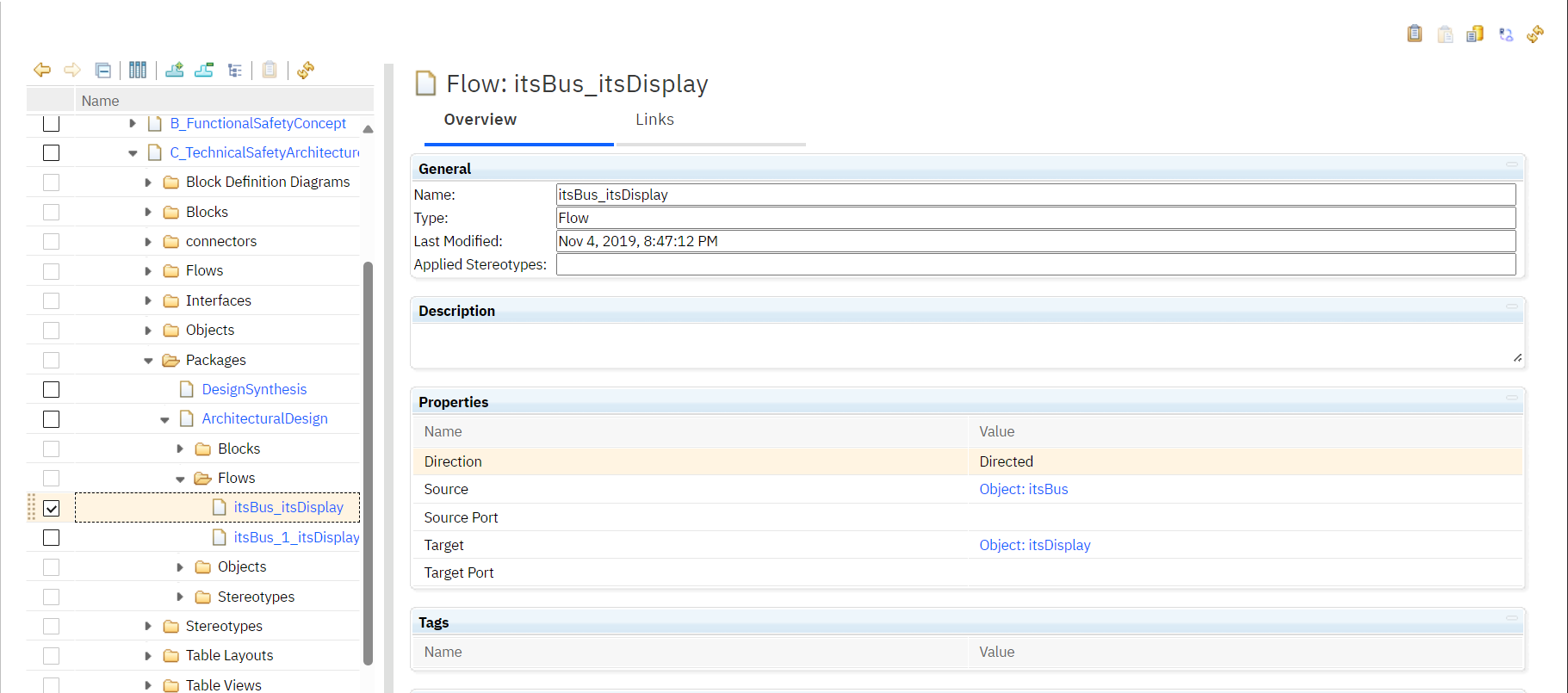Click the tree toolbar's faded clipboard icon
Screen dimensions: 1568x693
point(270,70)
